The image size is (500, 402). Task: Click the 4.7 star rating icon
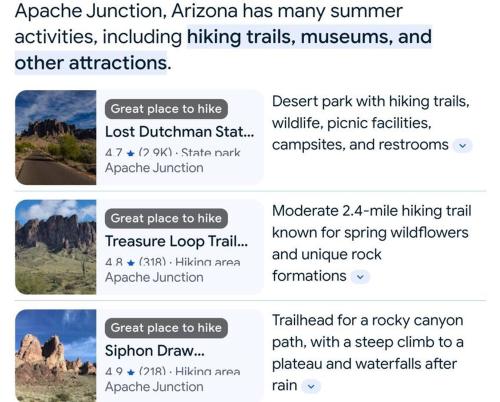(131, 154)
